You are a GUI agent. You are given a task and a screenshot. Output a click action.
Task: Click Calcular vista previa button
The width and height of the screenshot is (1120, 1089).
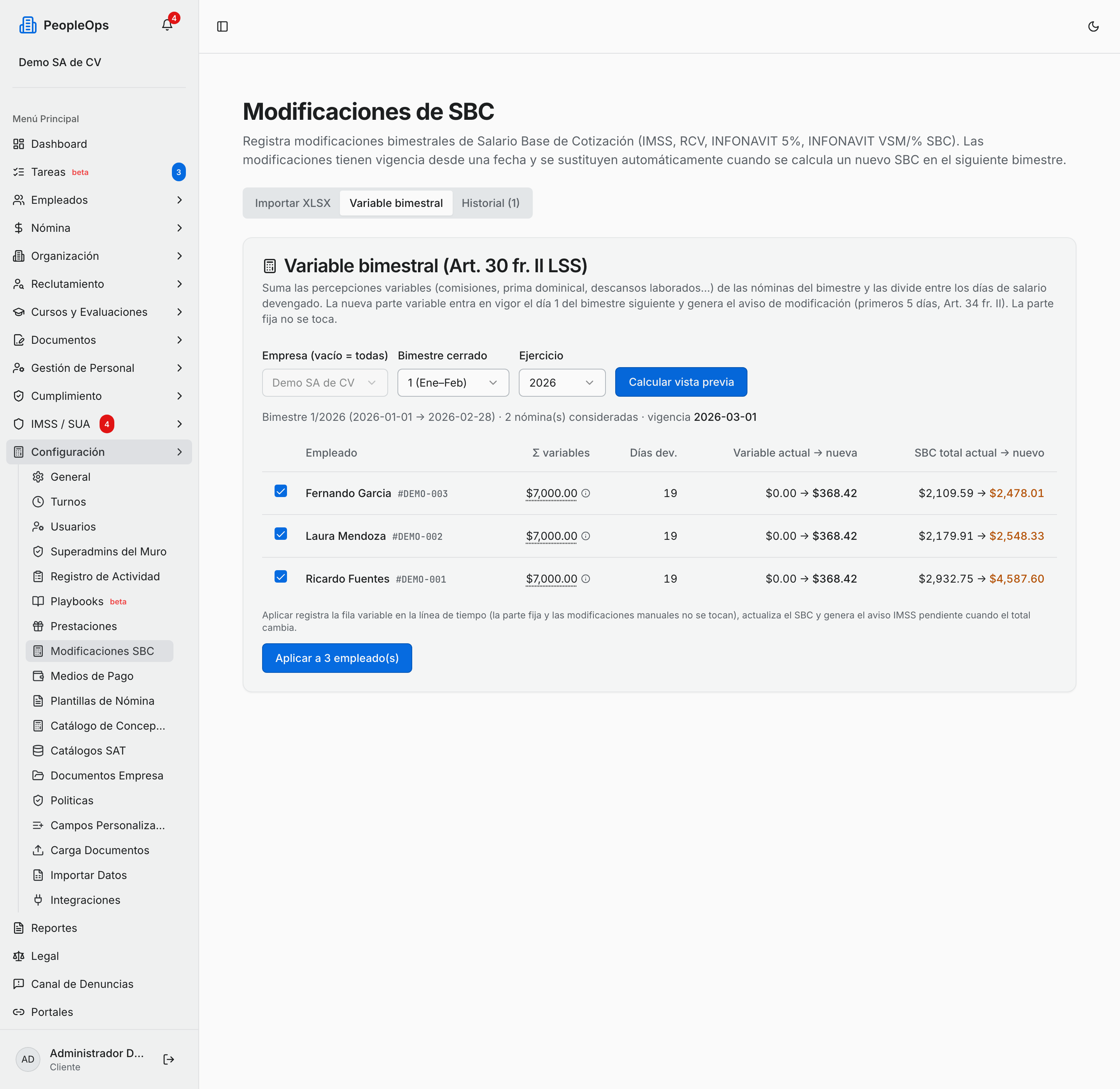[x=681, y=382]
